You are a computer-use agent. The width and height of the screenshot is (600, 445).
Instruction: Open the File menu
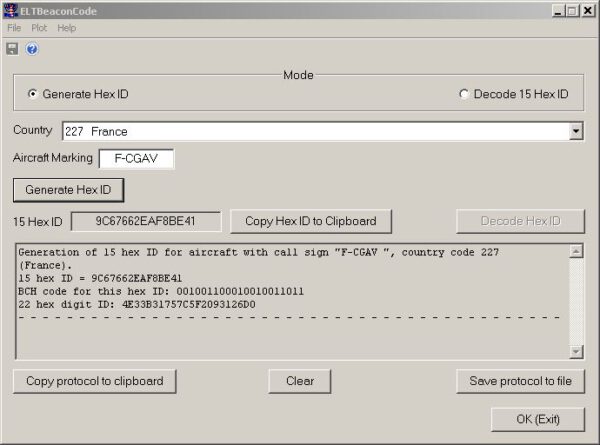14,28
